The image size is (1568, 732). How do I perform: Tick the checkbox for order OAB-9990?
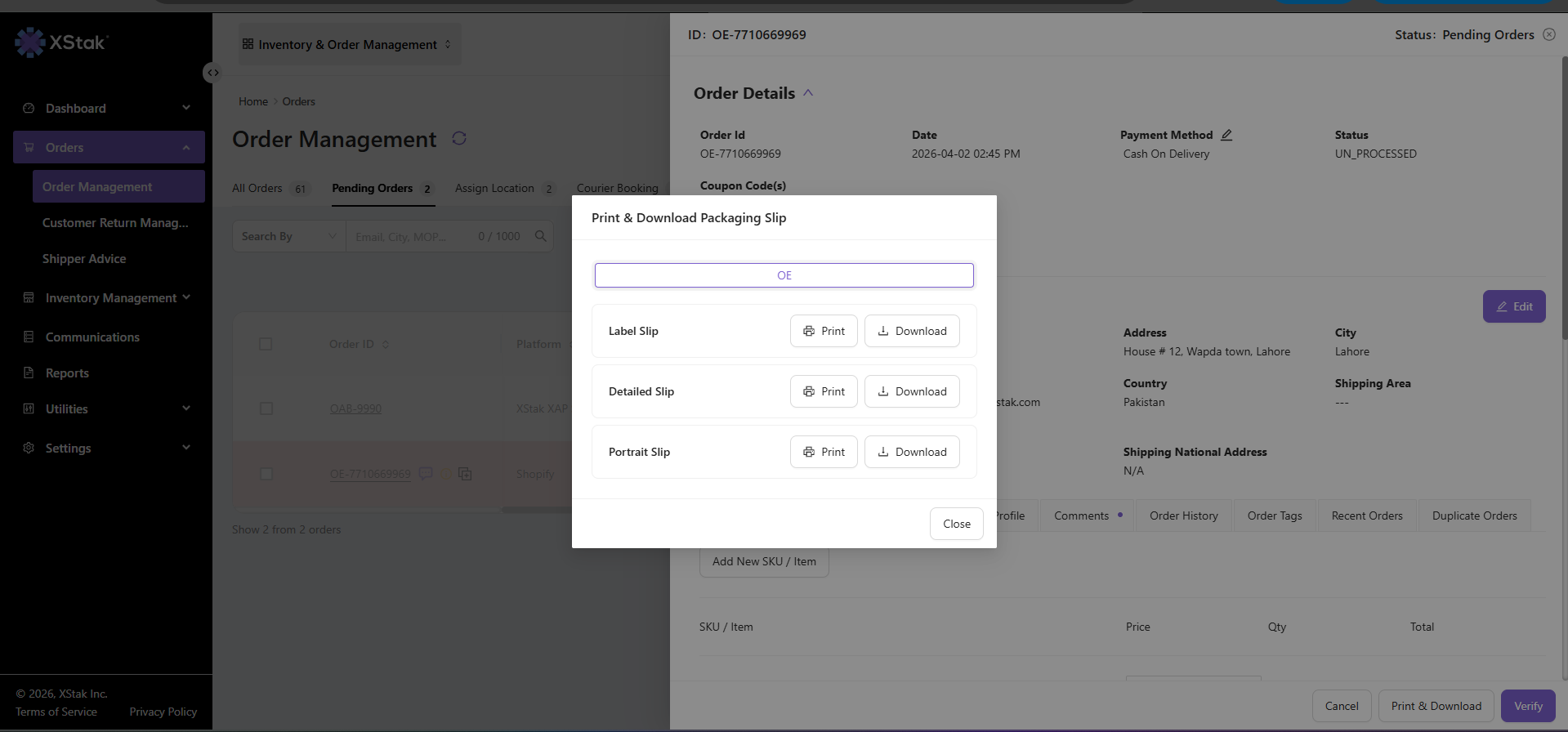click(266, 408)
